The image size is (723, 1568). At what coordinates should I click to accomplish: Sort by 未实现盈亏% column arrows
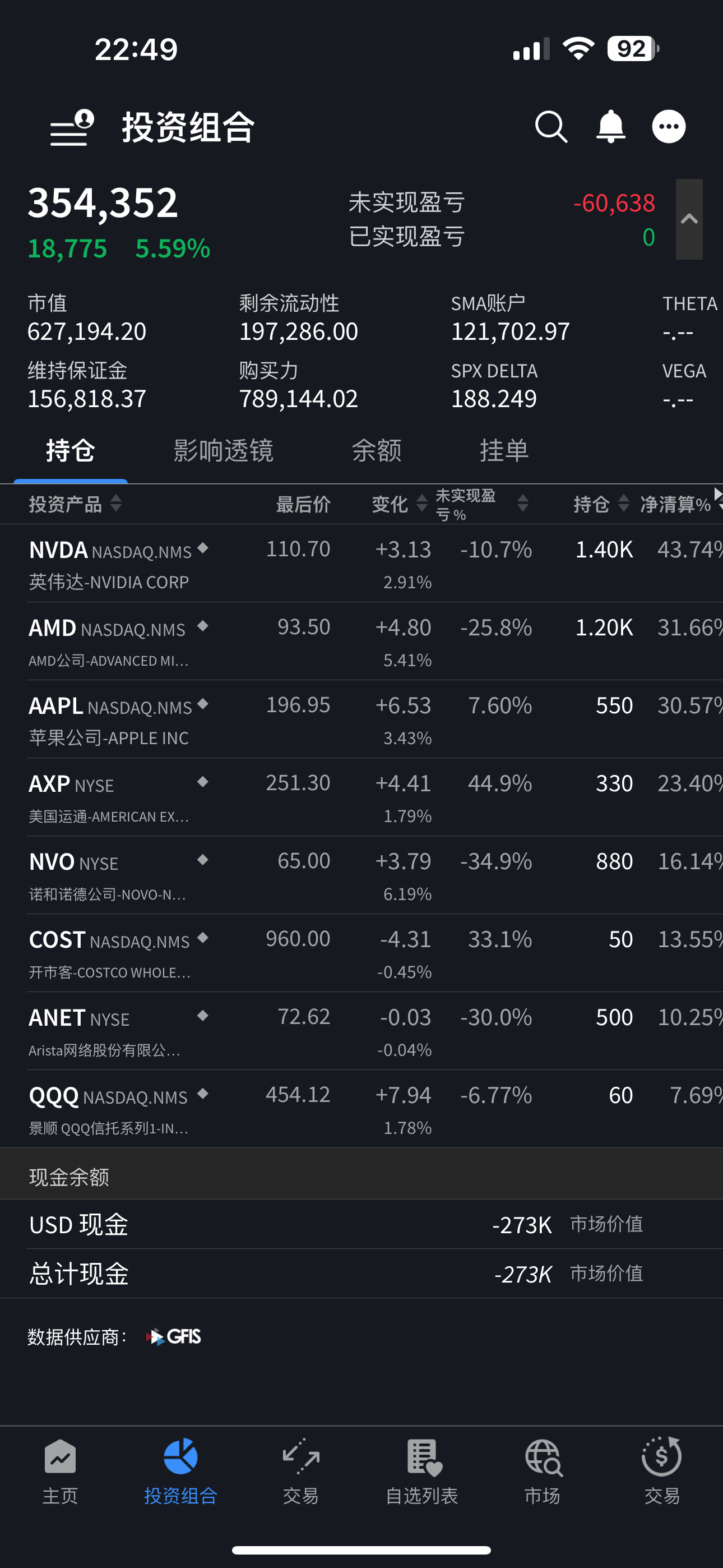click(x=523, y=504)
